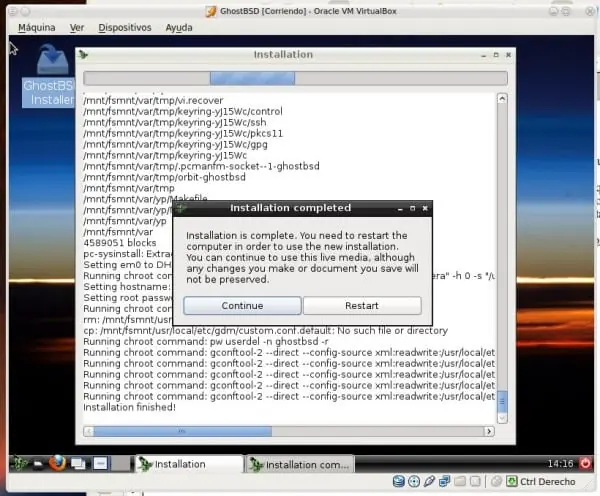Image resolution: width=600 pixels, height=496 pixels.
Task: Maximize the Installation window
Action: click(496, 55)
